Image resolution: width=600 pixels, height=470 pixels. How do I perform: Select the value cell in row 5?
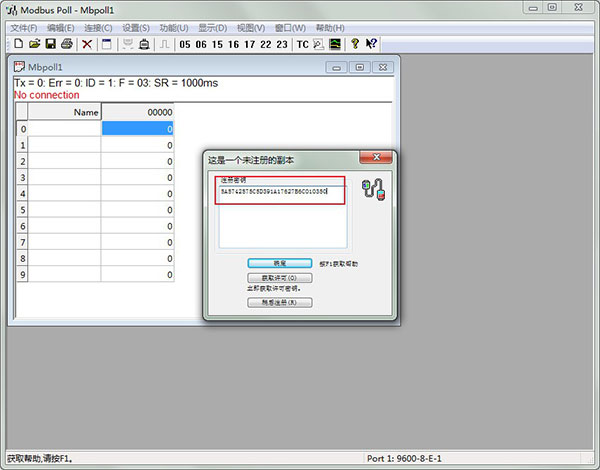138,211
